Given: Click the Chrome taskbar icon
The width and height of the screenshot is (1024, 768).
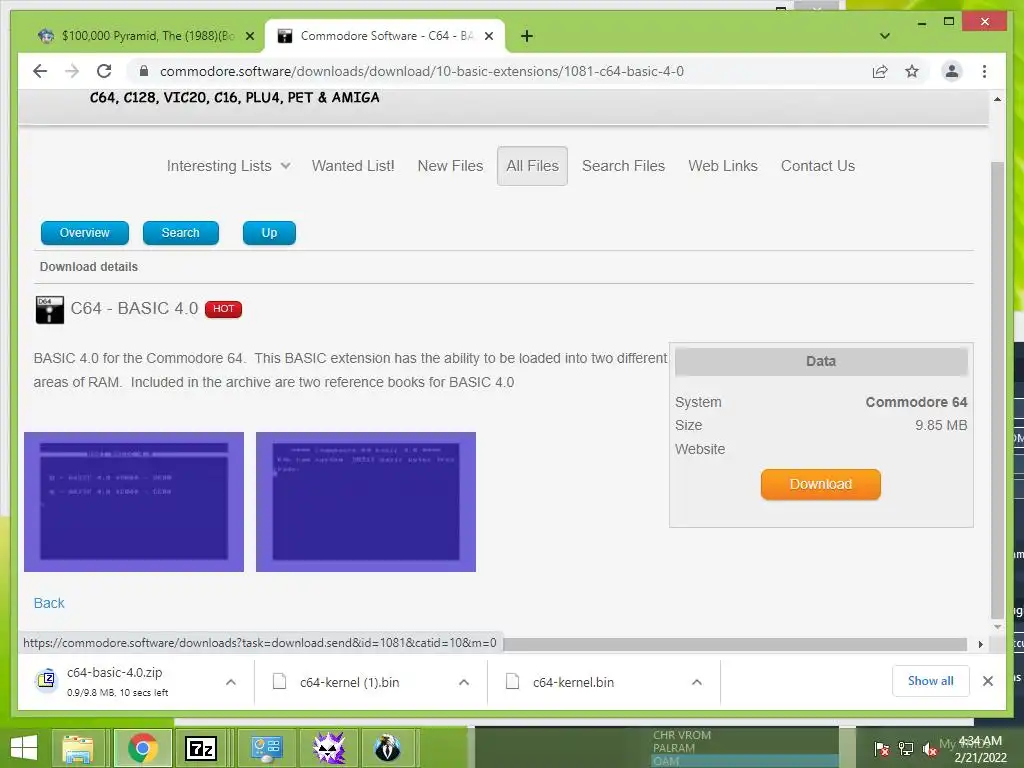Looking at the screenshot, I should [143, 748].
